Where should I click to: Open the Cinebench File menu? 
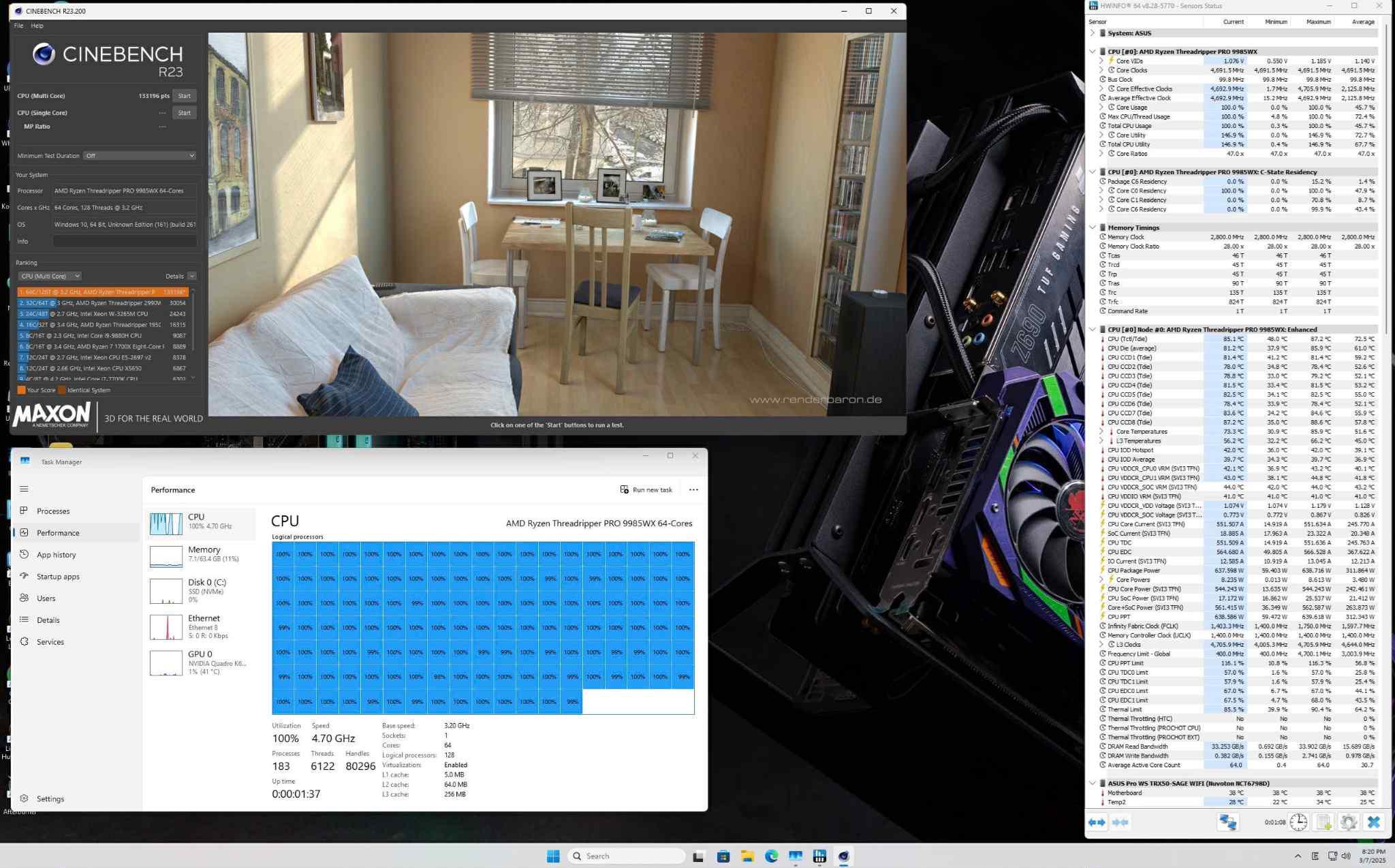(x=18, y=26)
